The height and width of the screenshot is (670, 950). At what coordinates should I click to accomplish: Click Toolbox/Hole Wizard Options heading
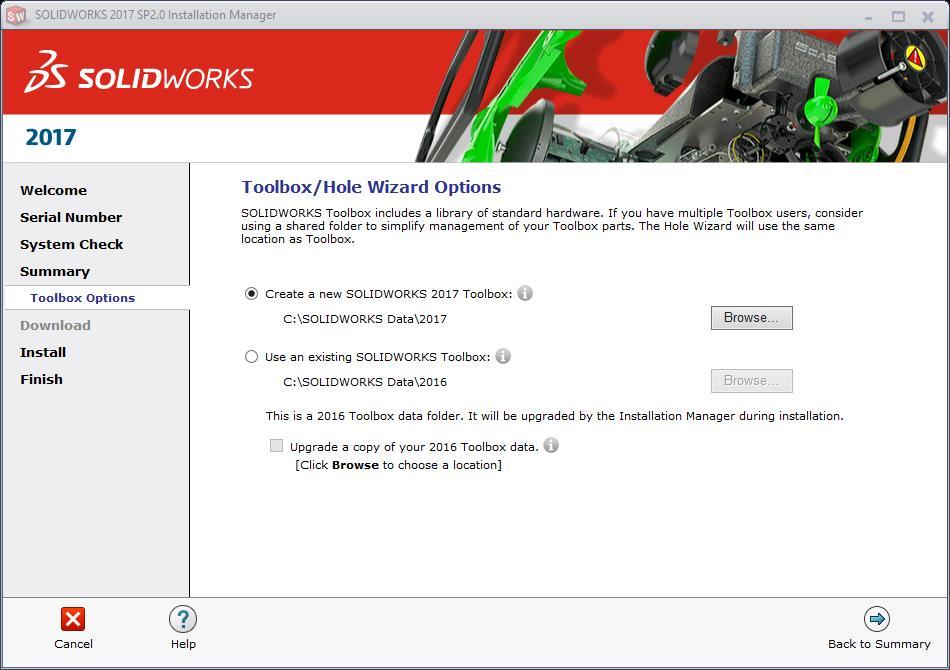pyautogui.click(x=371, y=187)
